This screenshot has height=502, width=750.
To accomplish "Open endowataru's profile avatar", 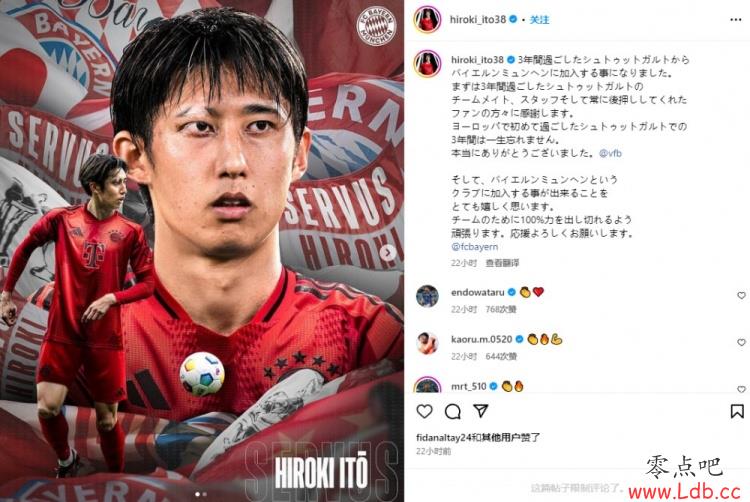I will 427,296.
